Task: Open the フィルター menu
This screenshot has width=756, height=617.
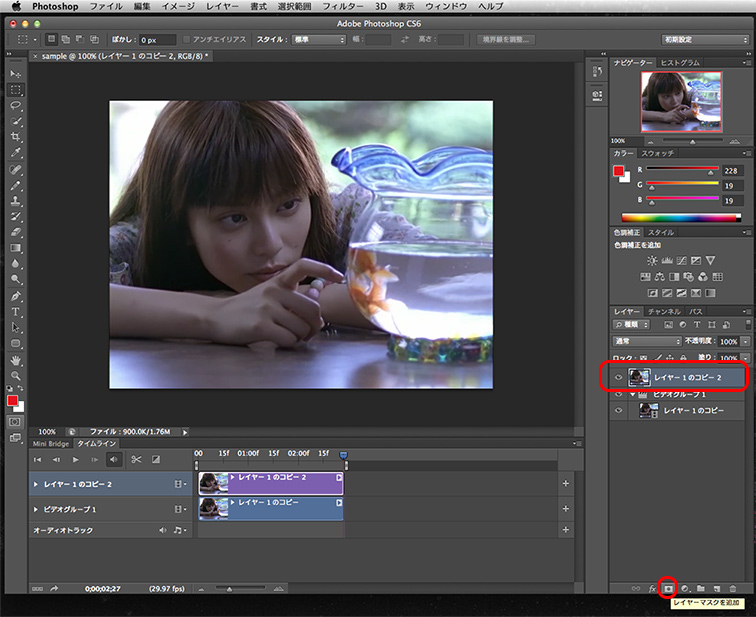Action: pyautogui.click(x=343, y=6)
